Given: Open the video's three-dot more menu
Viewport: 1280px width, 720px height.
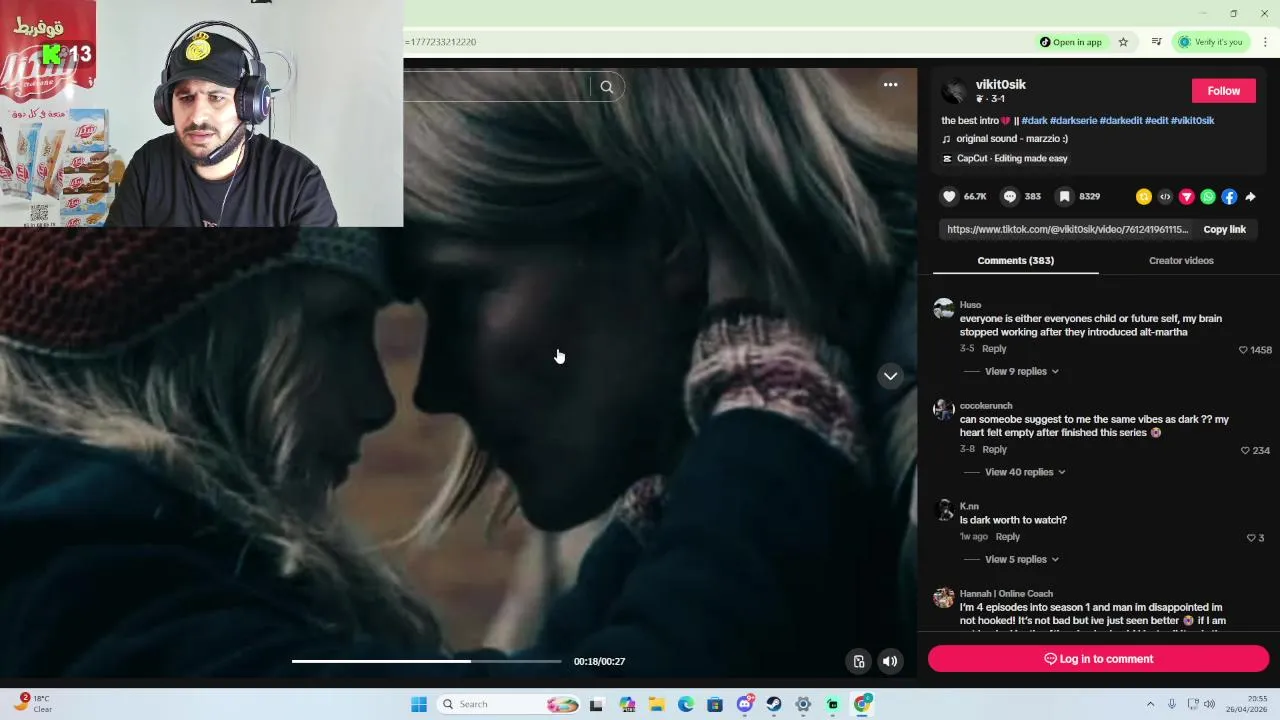Looking at the screenshot, I should [890, 85].
